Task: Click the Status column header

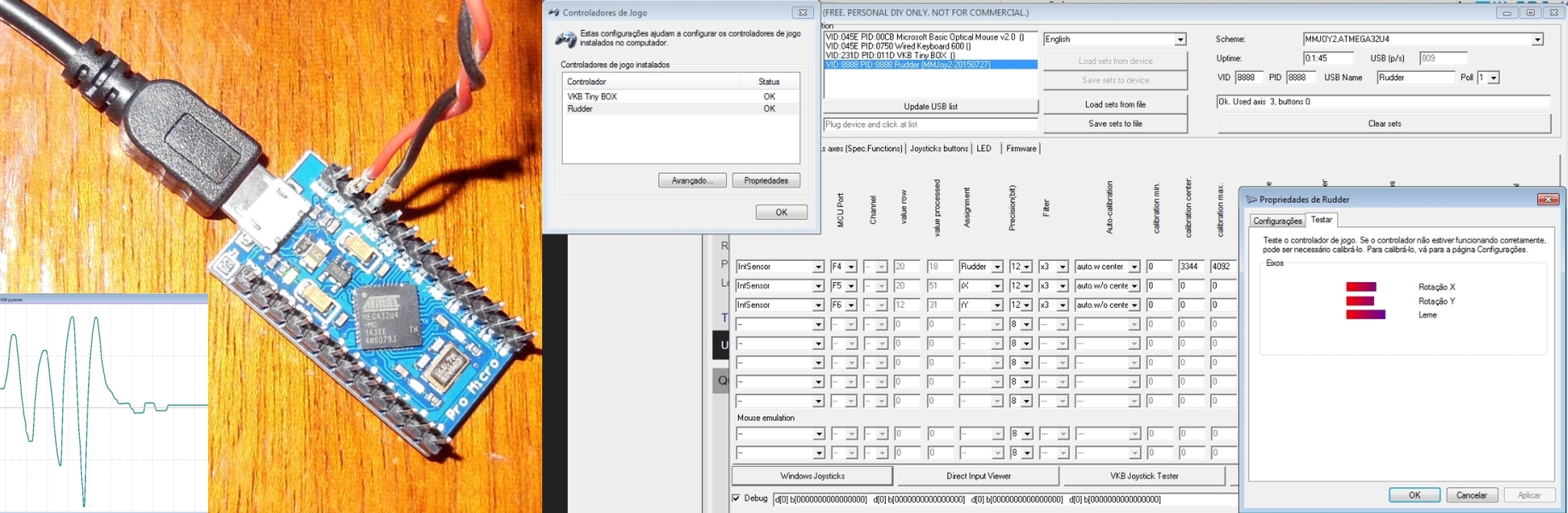Action: point(769,81)
